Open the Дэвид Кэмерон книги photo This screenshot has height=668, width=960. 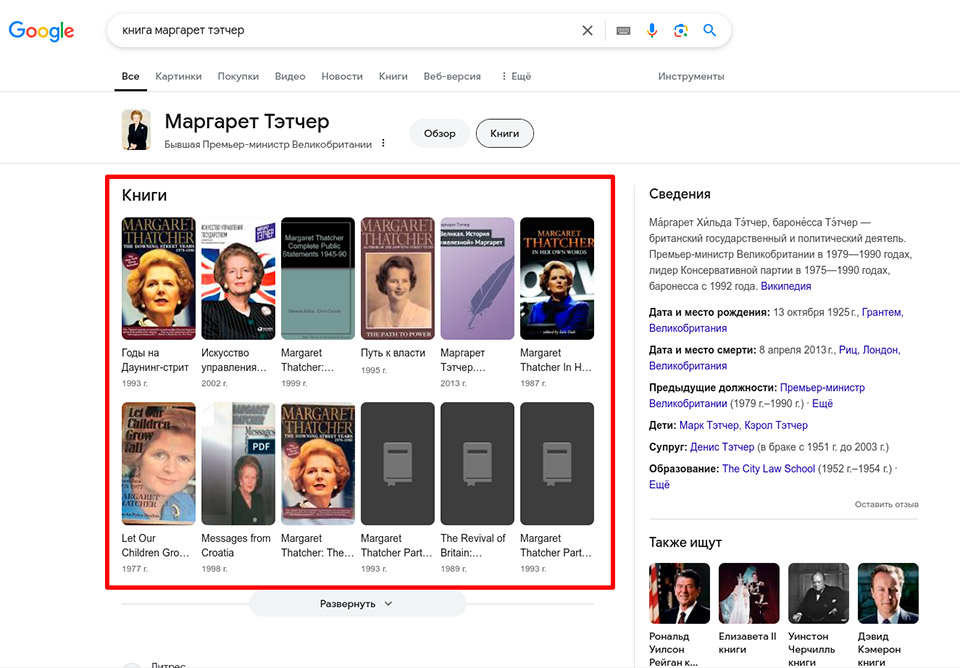pyautogui.click(x=888, y=593)
